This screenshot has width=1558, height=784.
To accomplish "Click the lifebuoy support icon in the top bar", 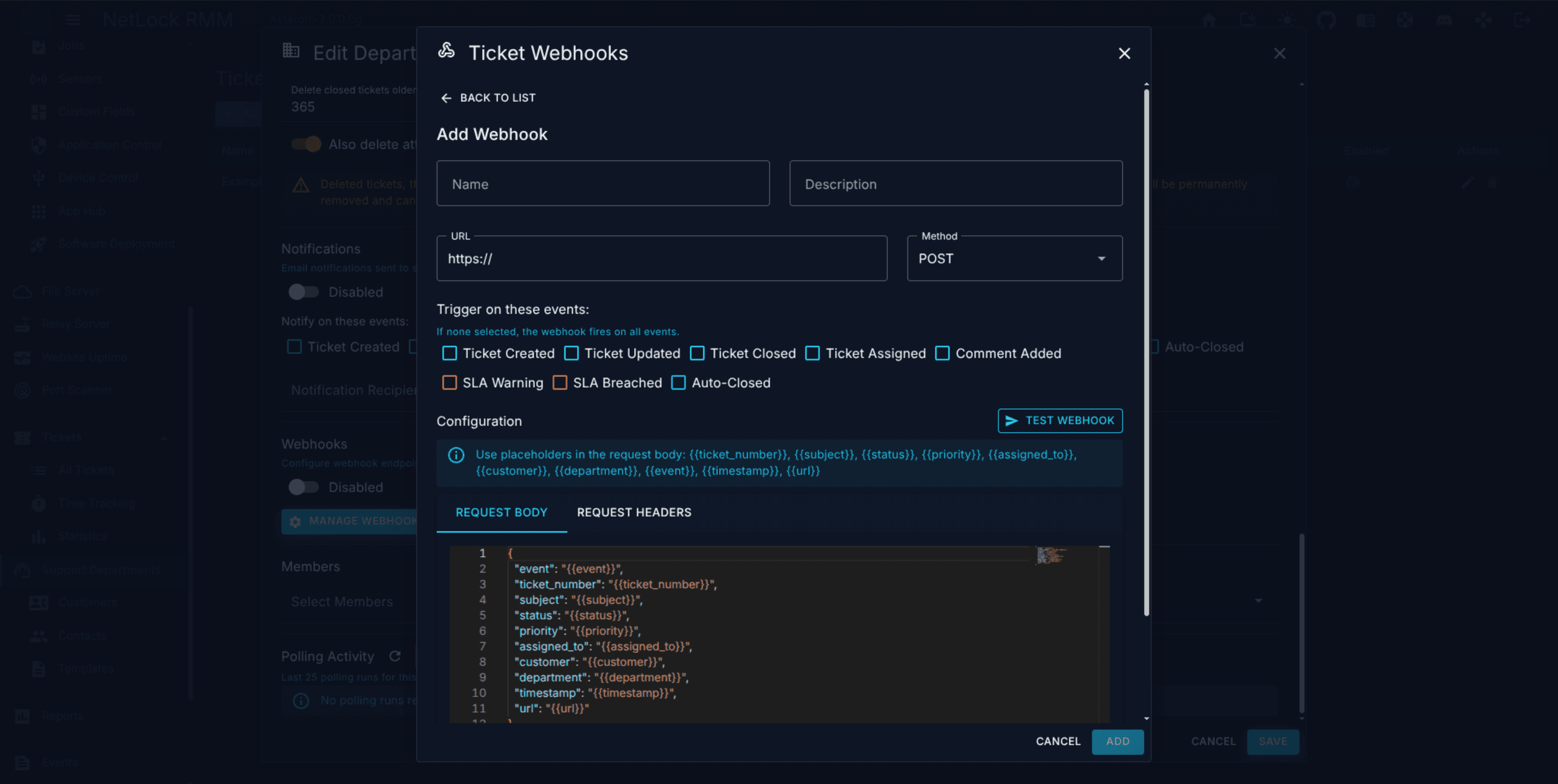I will click(1404, 20).
